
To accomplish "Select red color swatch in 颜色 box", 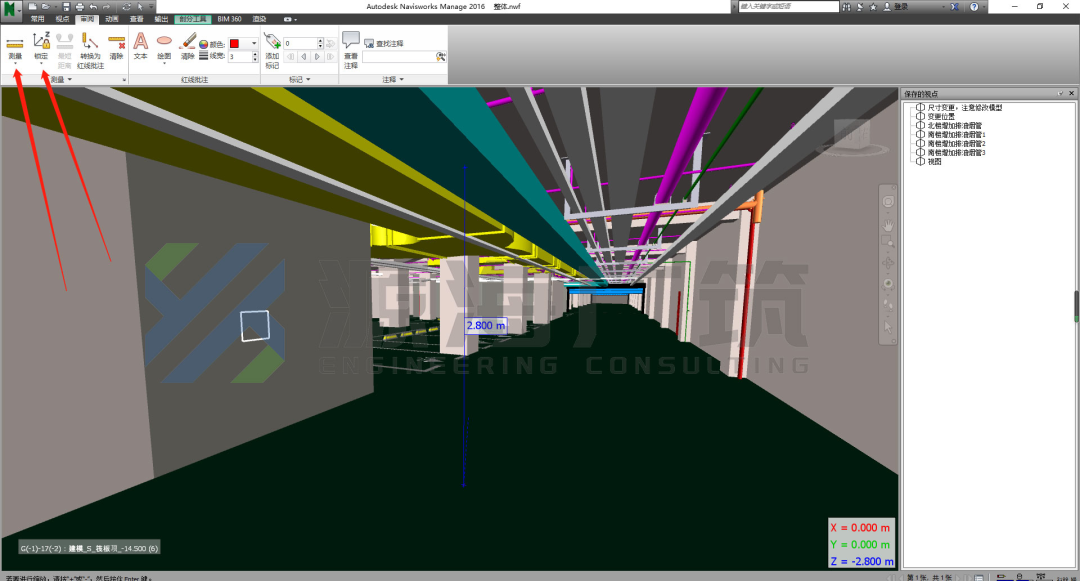I will (x=234, y=43).
